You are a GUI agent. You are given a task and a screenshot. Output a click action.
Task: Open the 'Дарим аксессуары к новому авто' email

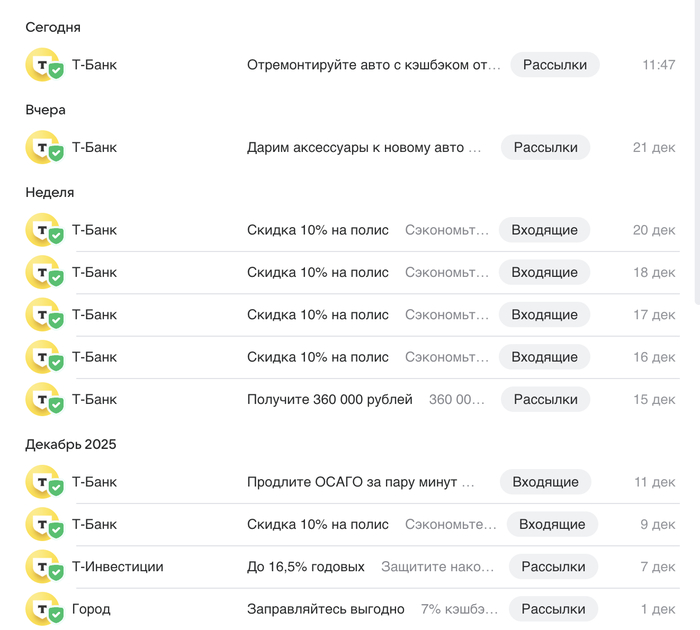point(364,148)
